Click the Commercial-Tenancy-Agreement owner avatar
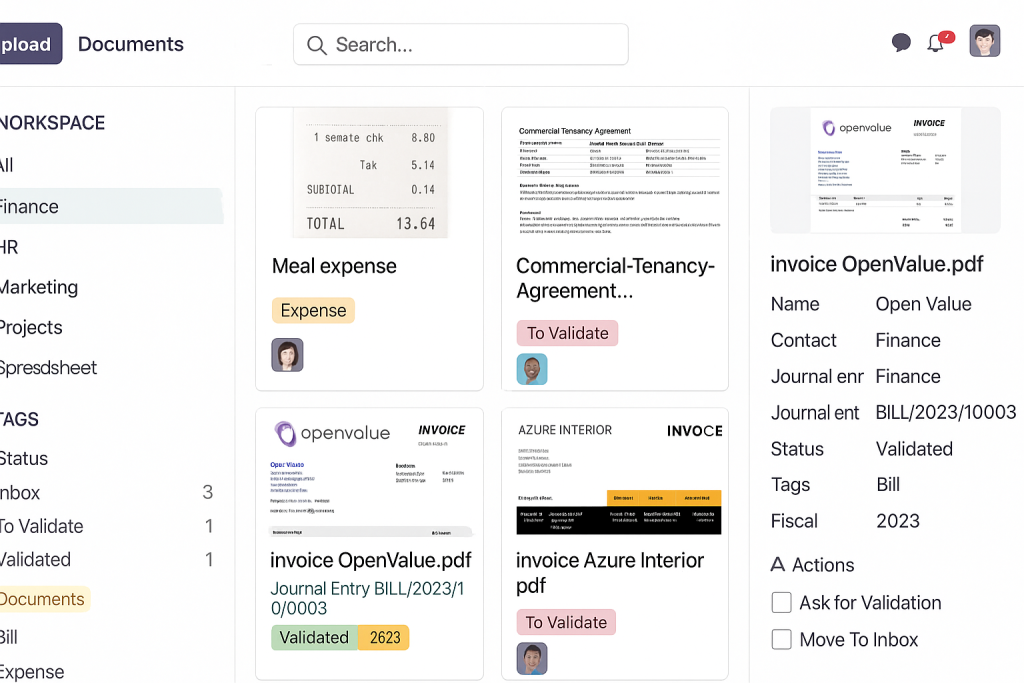The height and width of the screenshot is (683, 1024). [x=532, y=369]
